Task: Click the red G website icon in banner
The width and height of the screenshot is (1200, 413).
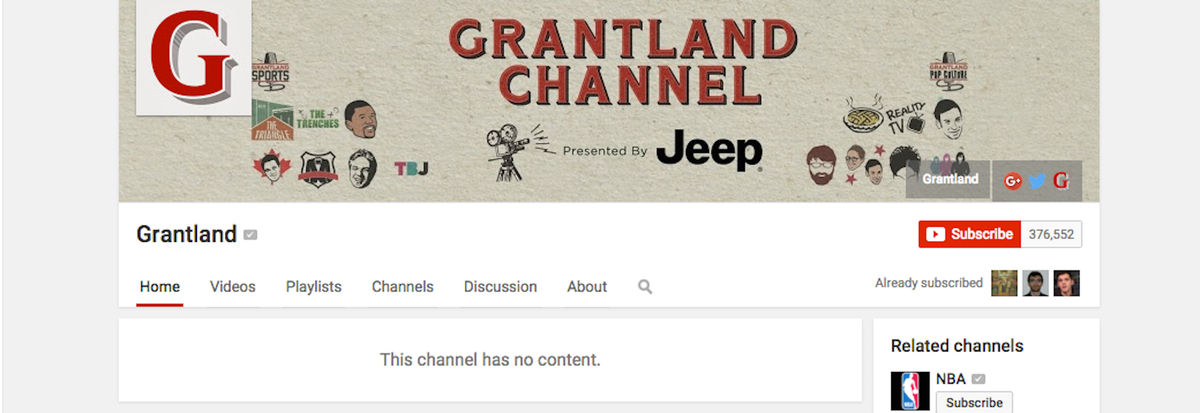Action: pyautogui.click(x=1061, y=181)
